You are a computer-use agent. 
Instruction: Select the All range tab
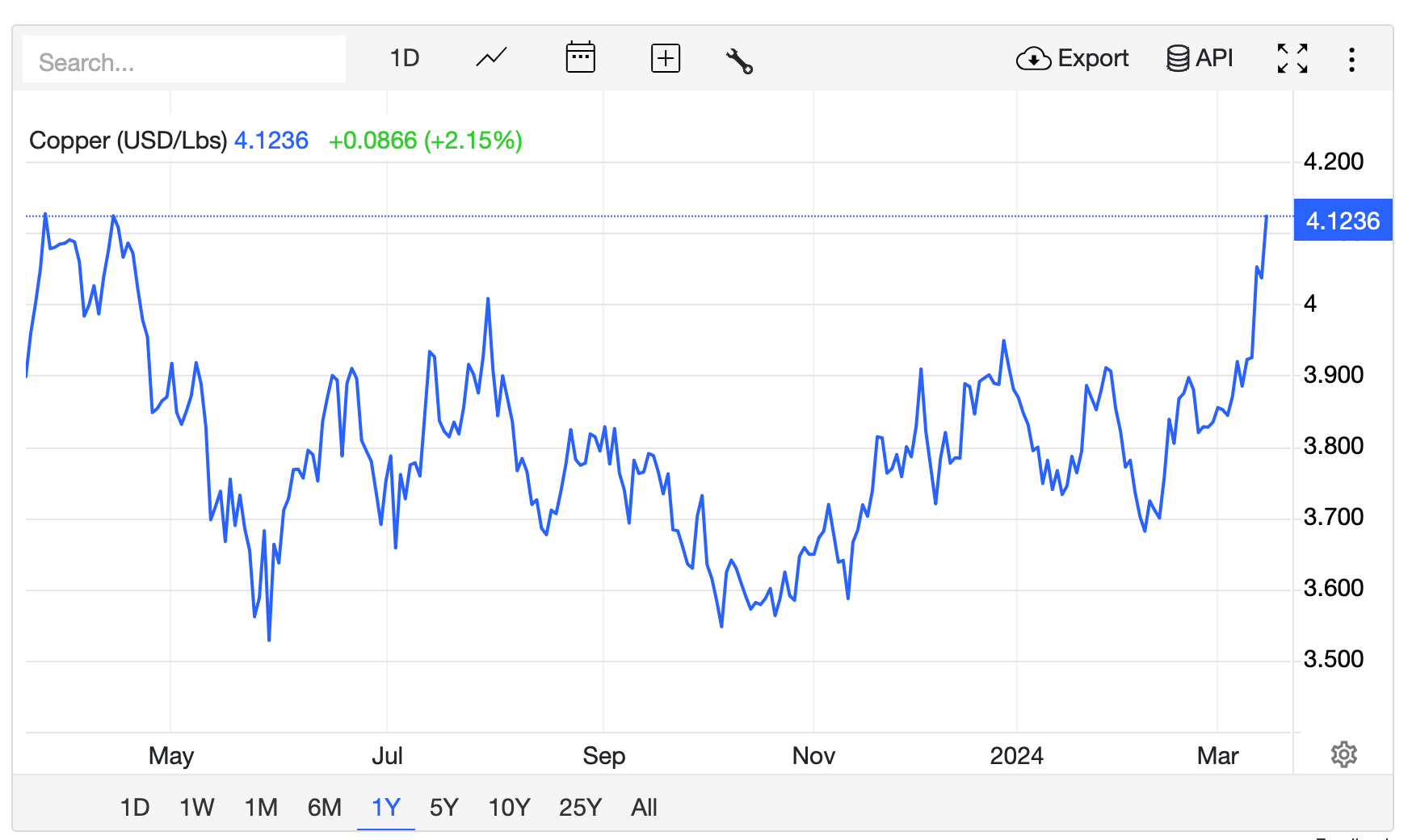click(x=644, y=807)
